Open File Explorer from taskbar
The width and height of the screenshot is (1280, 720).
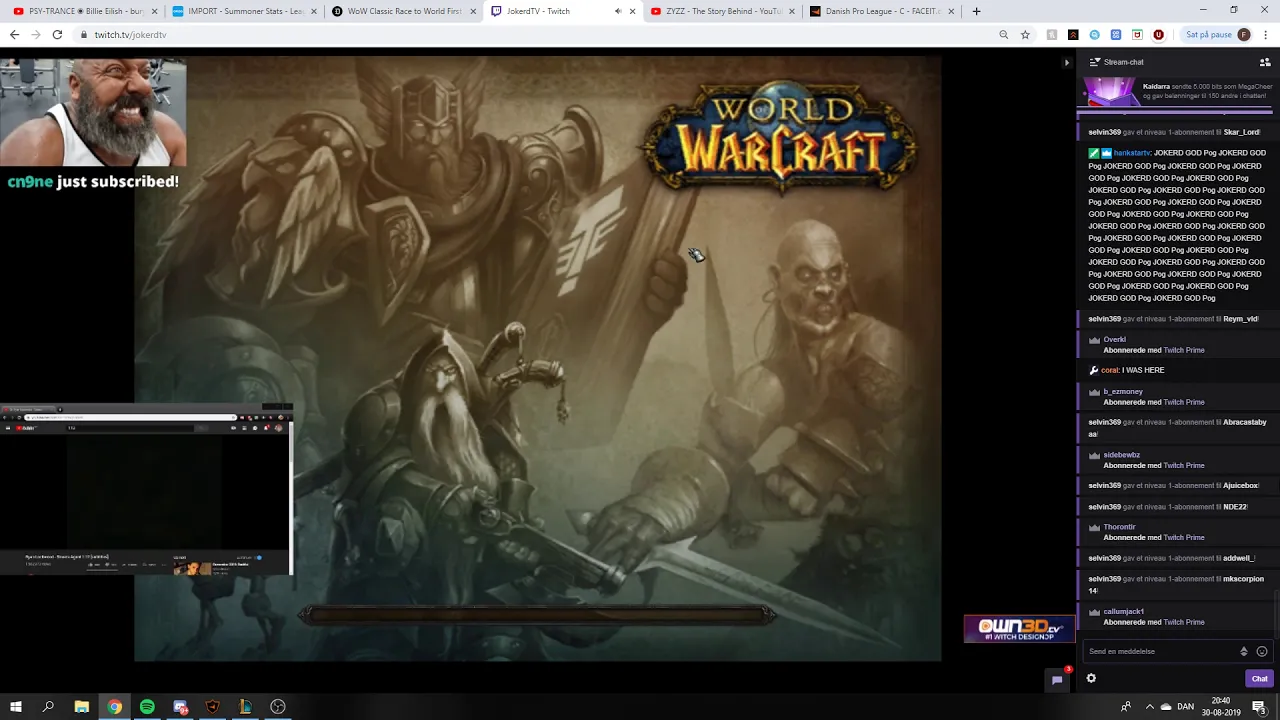[x=82, y=707]
